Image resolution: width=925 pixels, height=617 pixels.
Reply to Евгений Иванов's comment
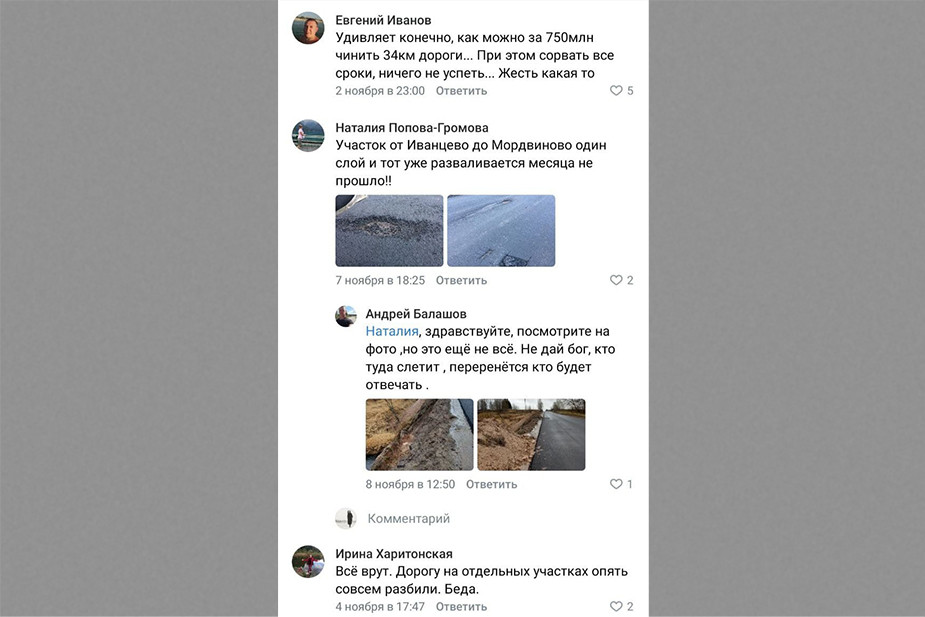(461, 91)
